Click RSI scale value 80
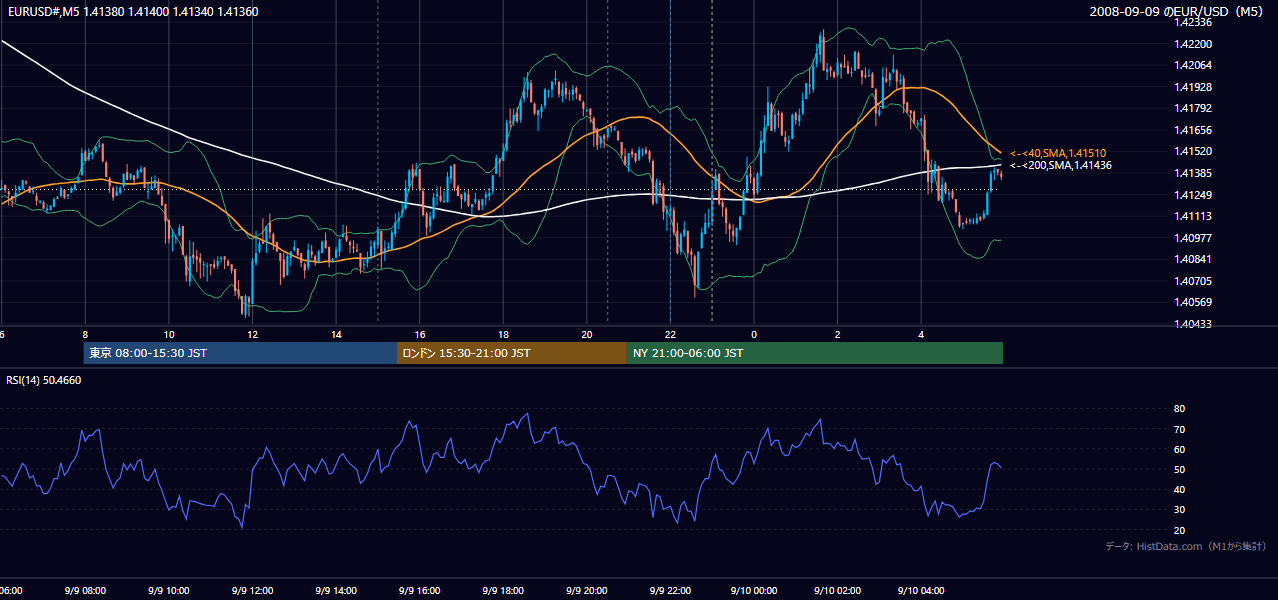1278x600 pixels. pos(1180,409)
